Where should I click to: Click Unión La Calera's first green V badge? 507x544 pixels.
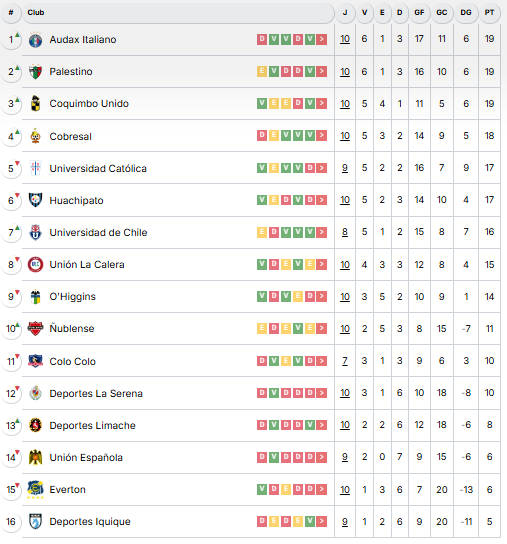(x=262, y=264)
